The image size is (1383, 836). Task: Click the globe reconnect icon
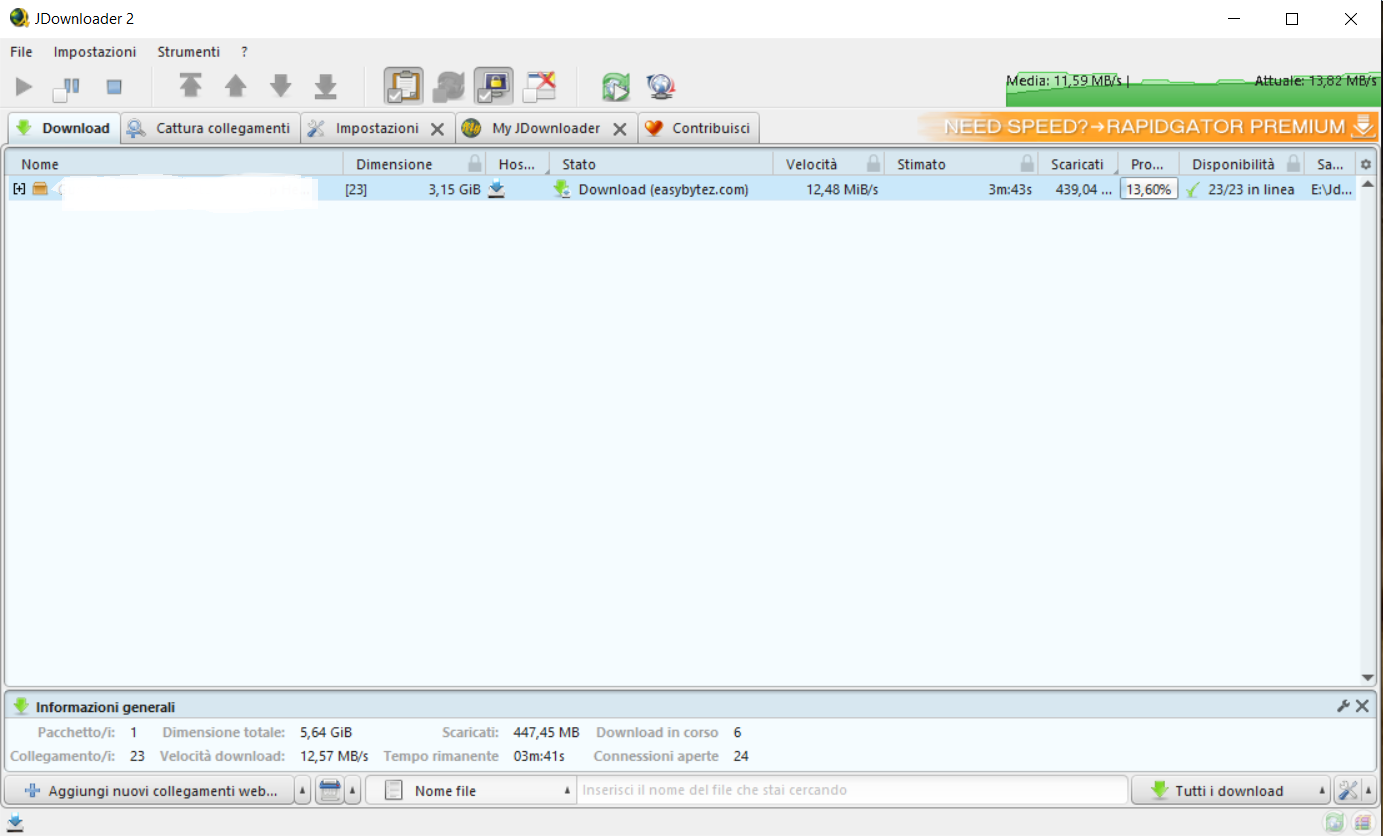tap(660, 87)
